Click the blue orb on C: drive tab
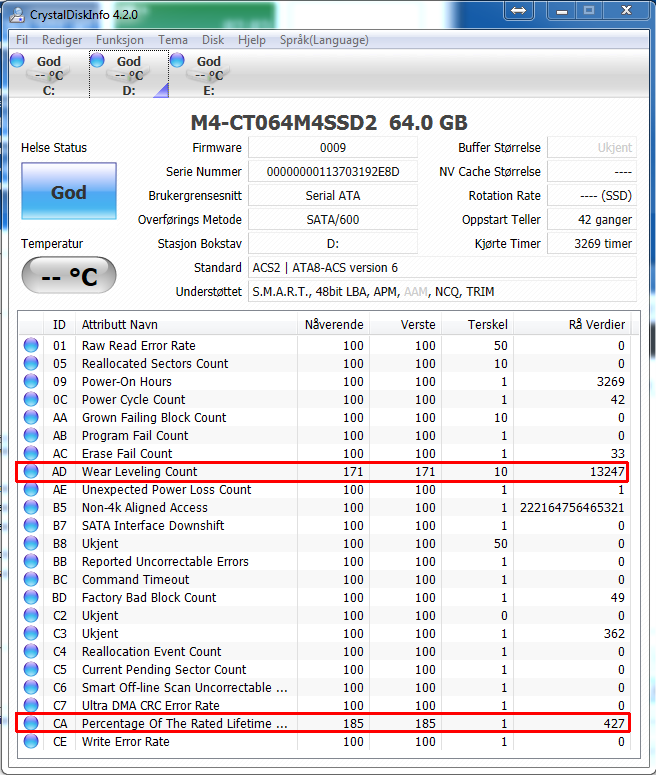This screenshot has height=775, width=656. pyautogui.click(x=17, y=60)
